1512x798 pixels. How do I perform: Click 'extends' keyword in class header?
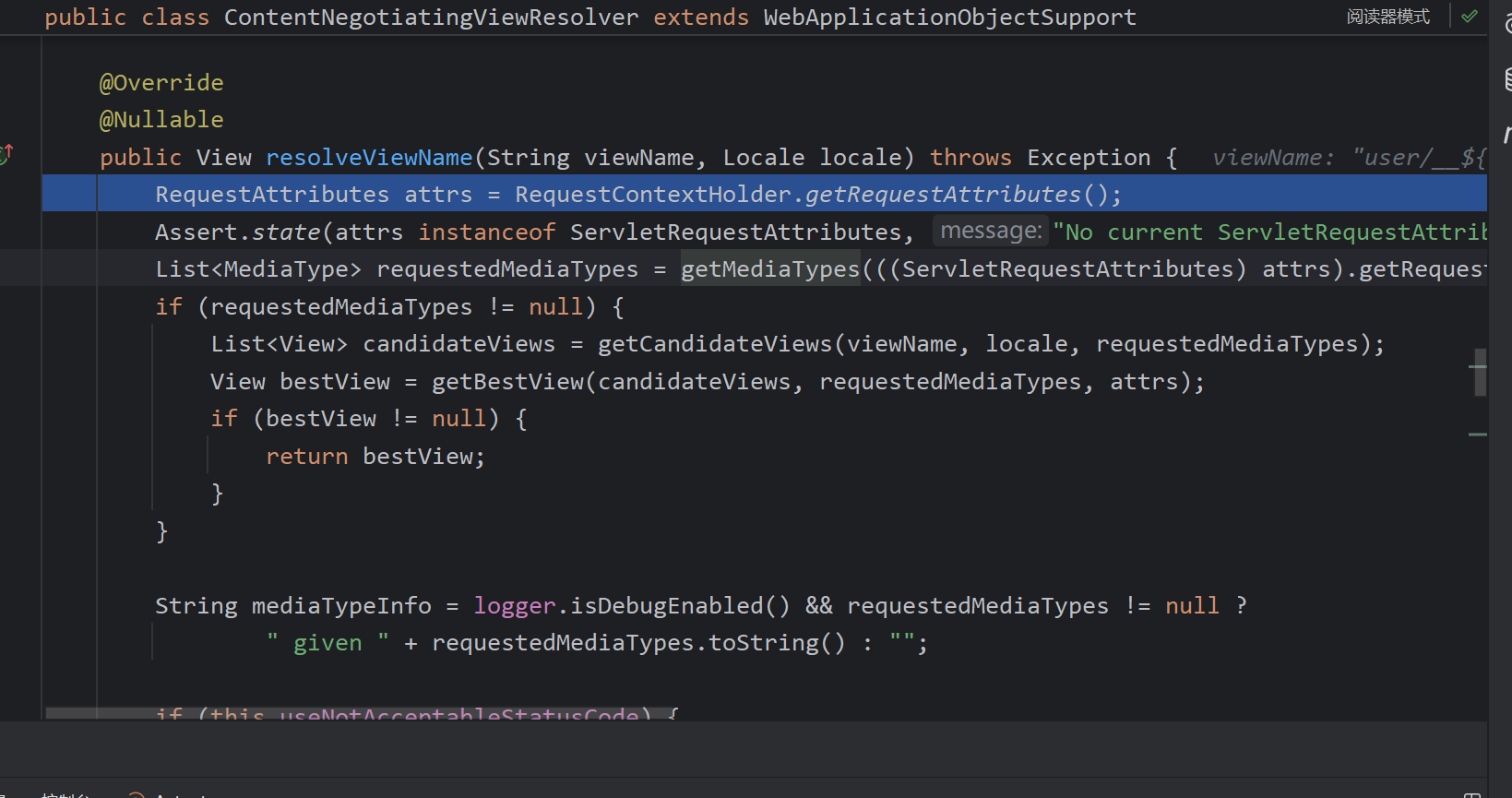click(701, 18)
